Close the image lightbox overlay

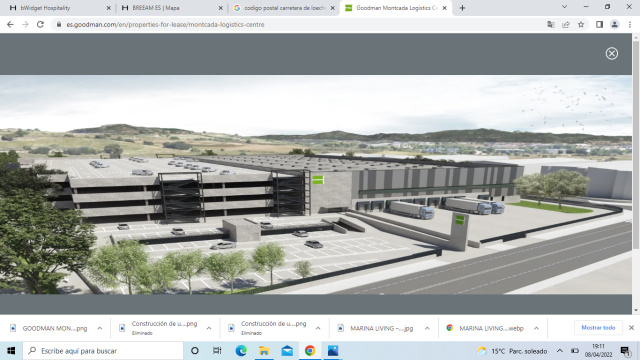tap(611, 53)
